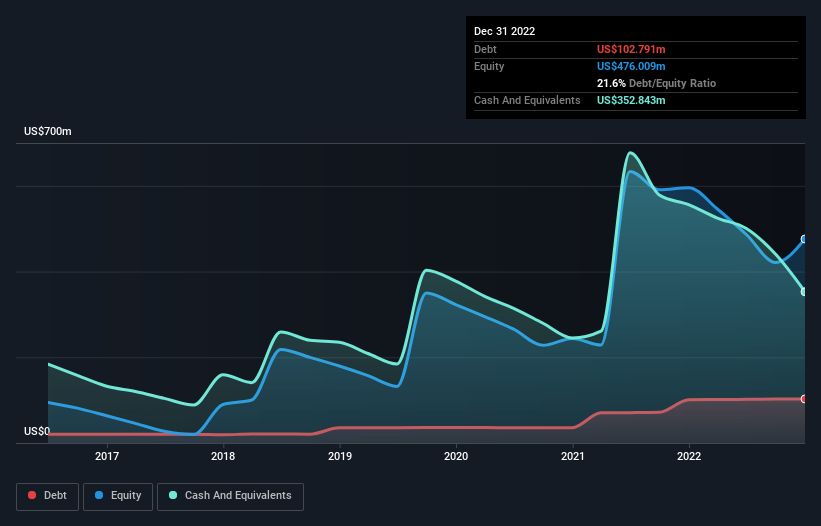
Task: Select the 2019 x-axis label
Action: [x=340, y=456]
